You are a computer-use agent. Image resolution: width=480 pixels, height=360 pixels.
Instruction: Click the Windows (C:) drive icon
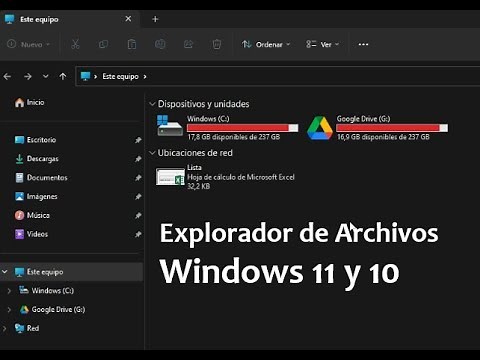tap(170, 126)
